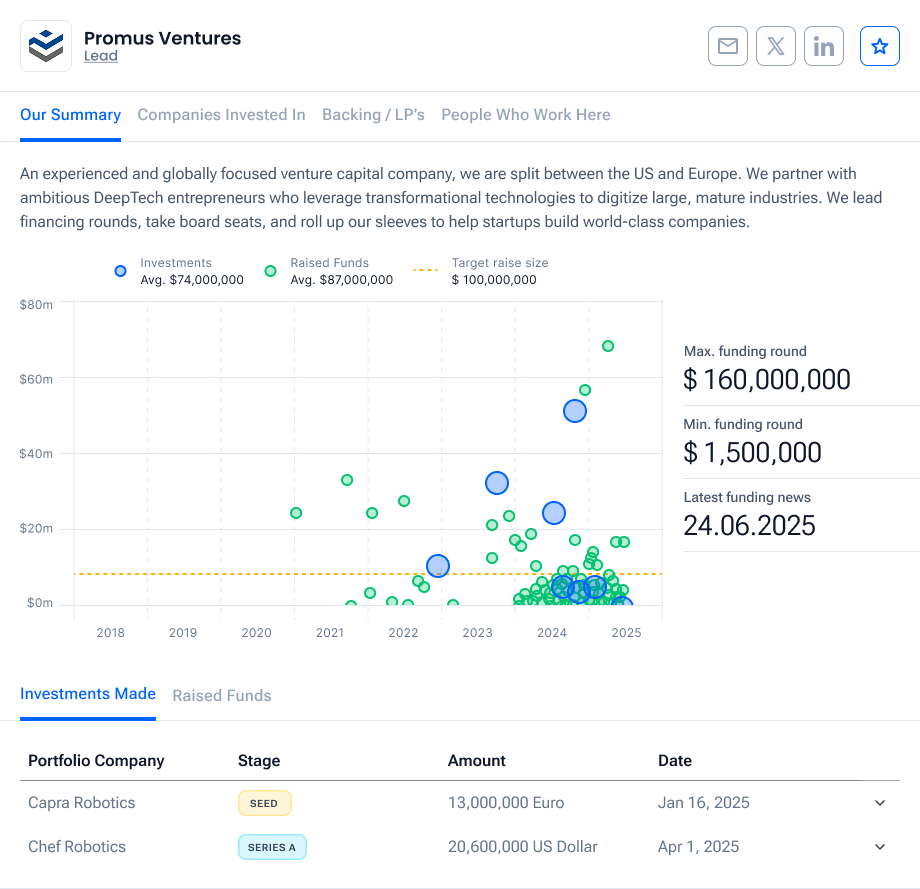Click the Target raise size legend item
The image size is (920, 889).
[x=482, y=271]
